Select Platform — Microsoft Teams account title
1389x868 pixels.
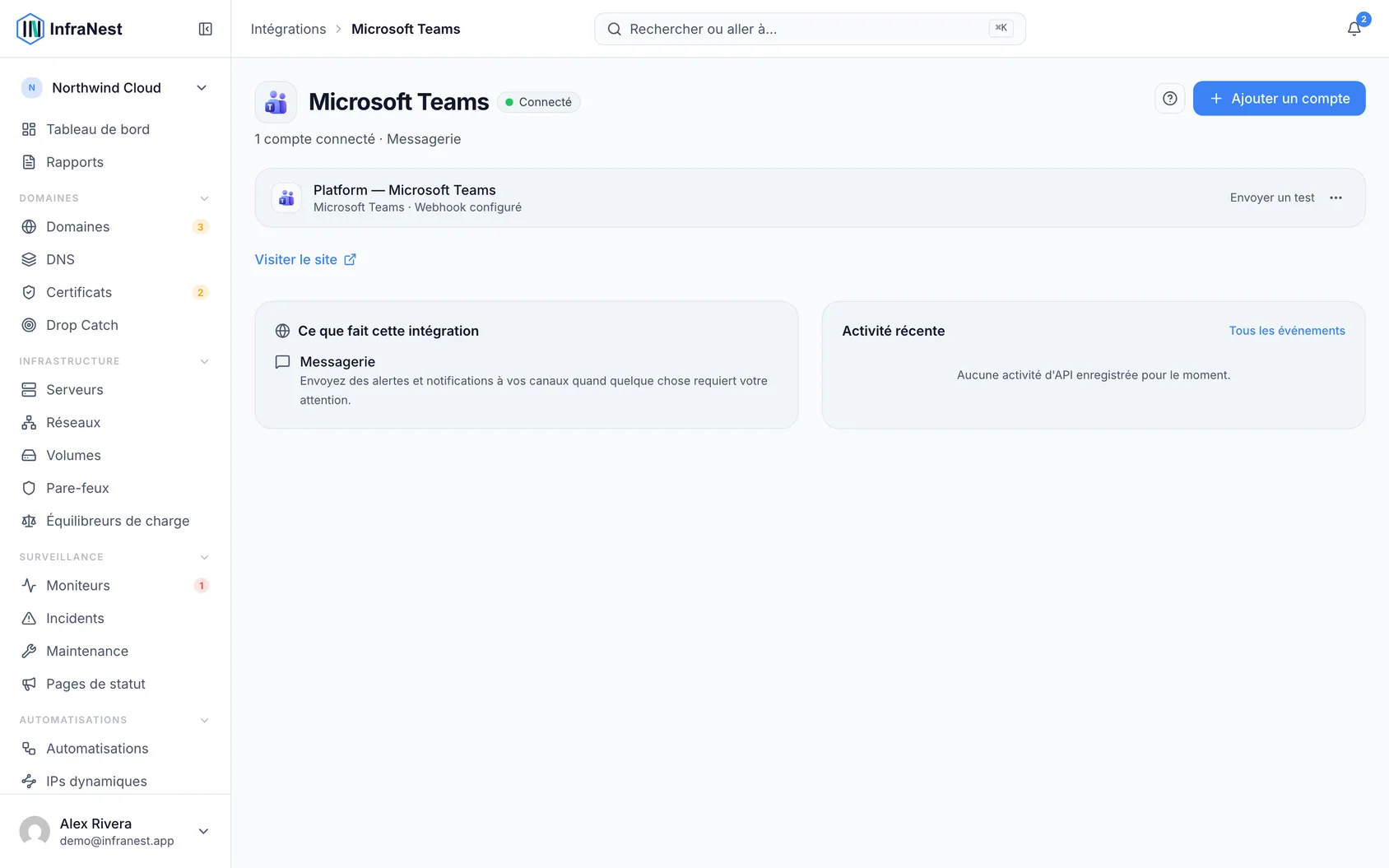(404, 190)
